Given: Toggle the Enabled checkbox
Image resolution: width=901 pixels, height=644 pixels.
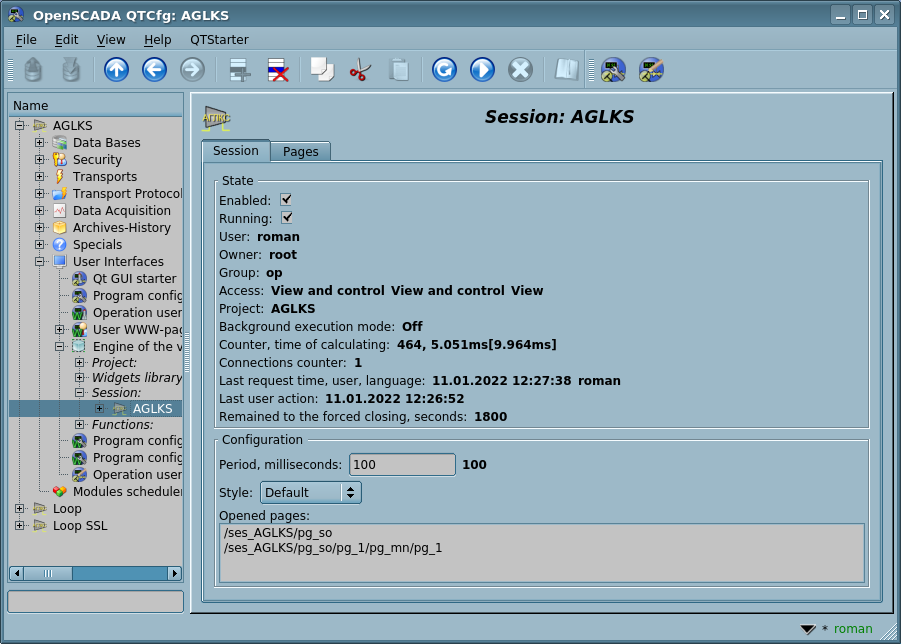Looking at the screenshot, I should pos(286,200).
